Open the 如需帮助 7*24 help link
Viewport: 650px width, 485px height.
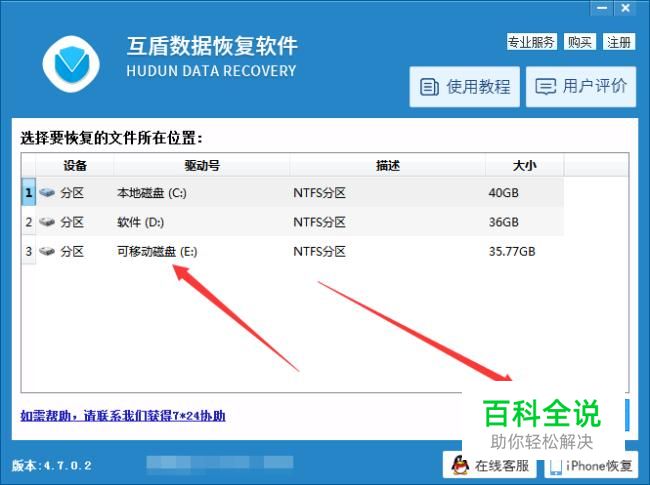tap(123, 415)
